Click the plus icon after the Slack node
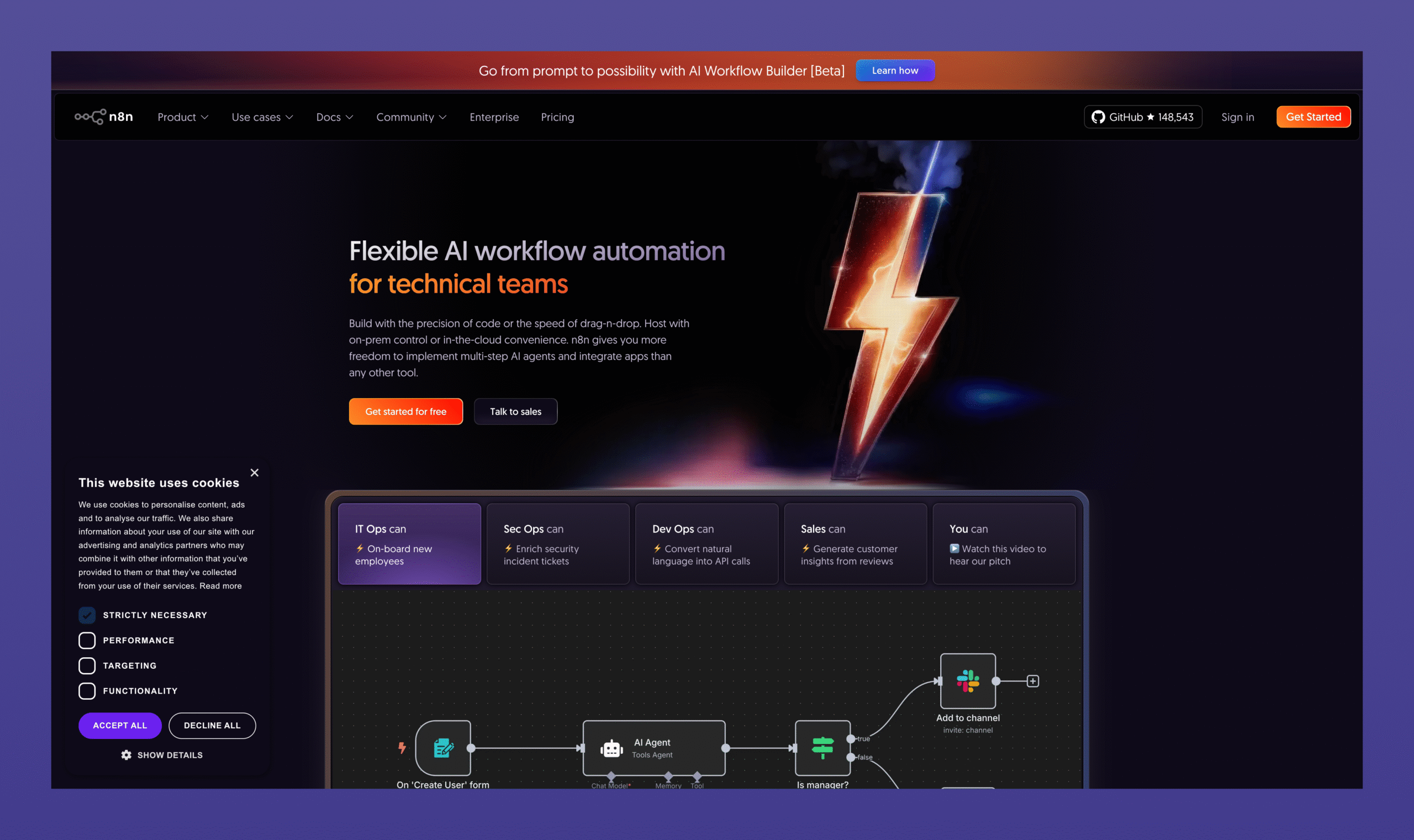1414x840 pixels. 1033,681
